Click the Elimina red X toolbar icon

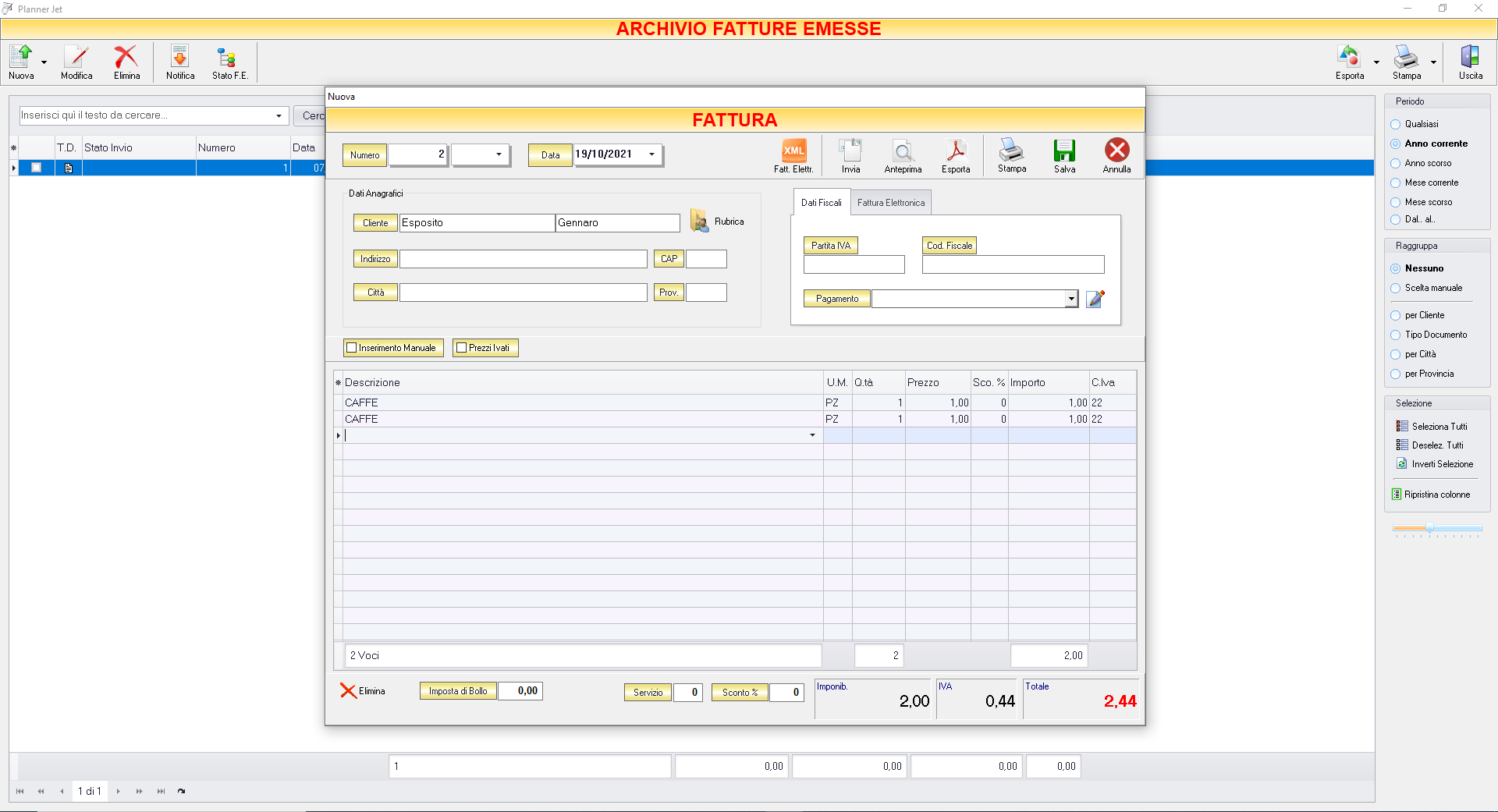pyautogui.click(x=126, y=57)
